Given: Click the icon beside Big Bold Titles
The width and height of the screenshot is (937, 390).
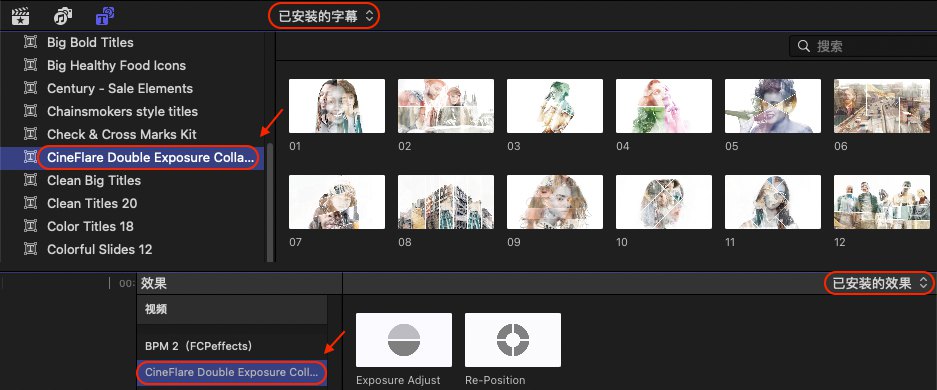Looking at the screenshot, I should tap(30, 42).
